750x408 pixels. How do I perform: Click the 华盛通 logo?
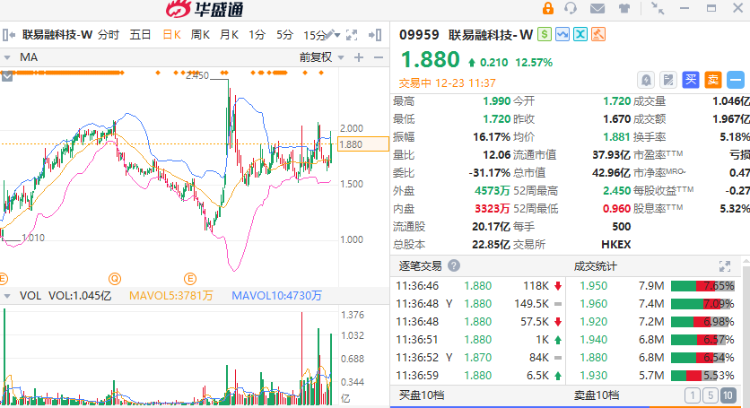(x=205, y=9)
